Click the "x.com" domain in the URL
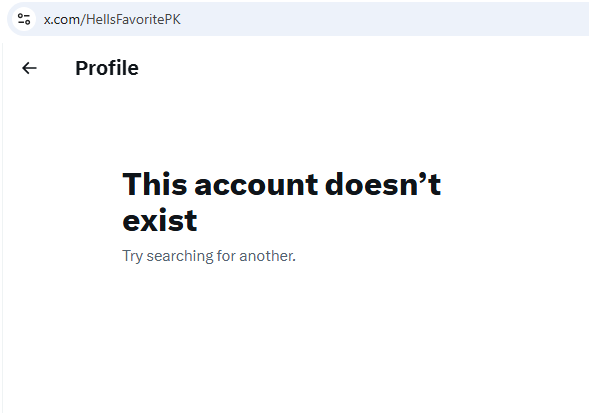 [62, 20]
